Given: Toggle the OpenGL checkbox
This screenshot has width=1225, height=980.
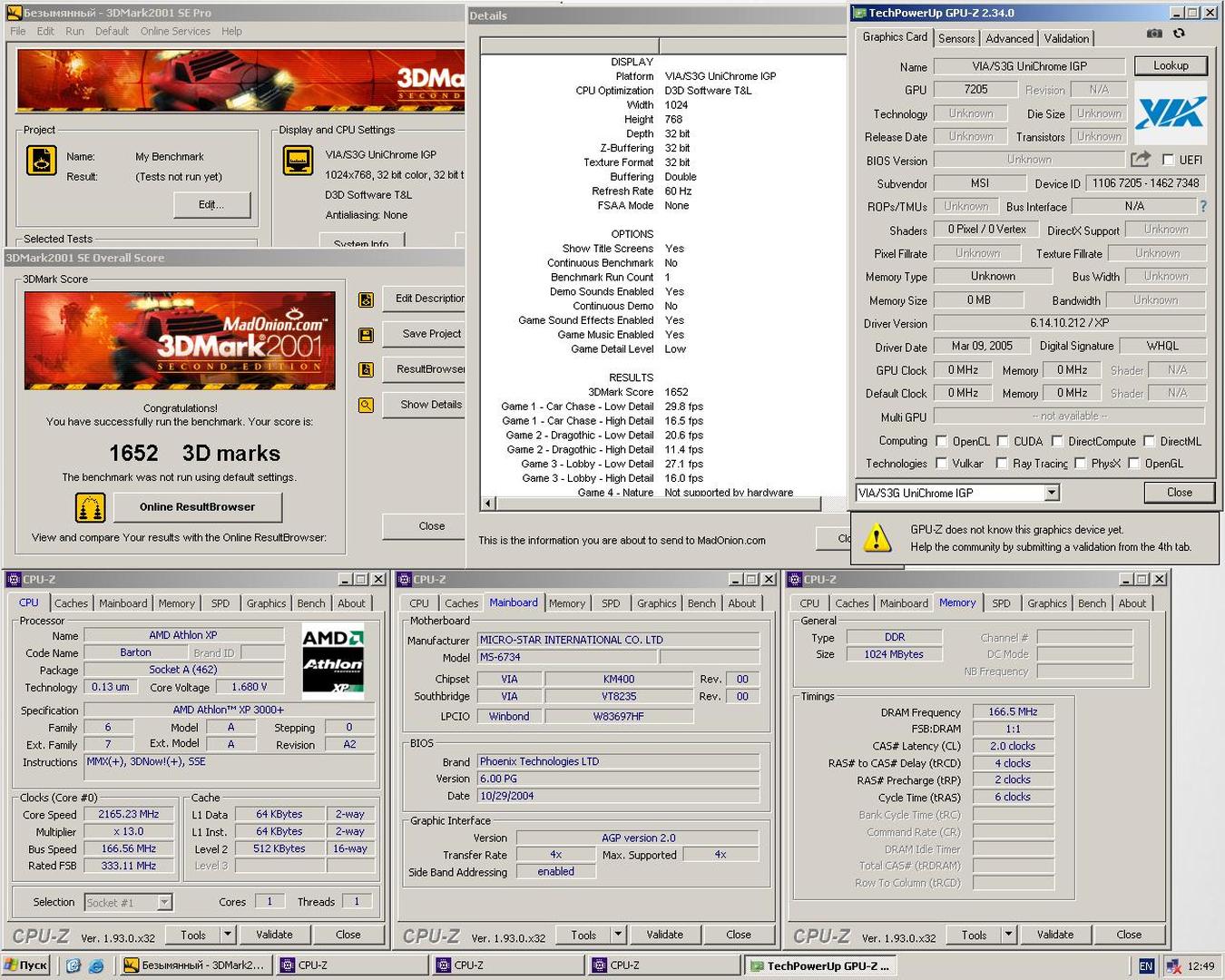Looking at the screenshot, I should [x=1133, y=463].
